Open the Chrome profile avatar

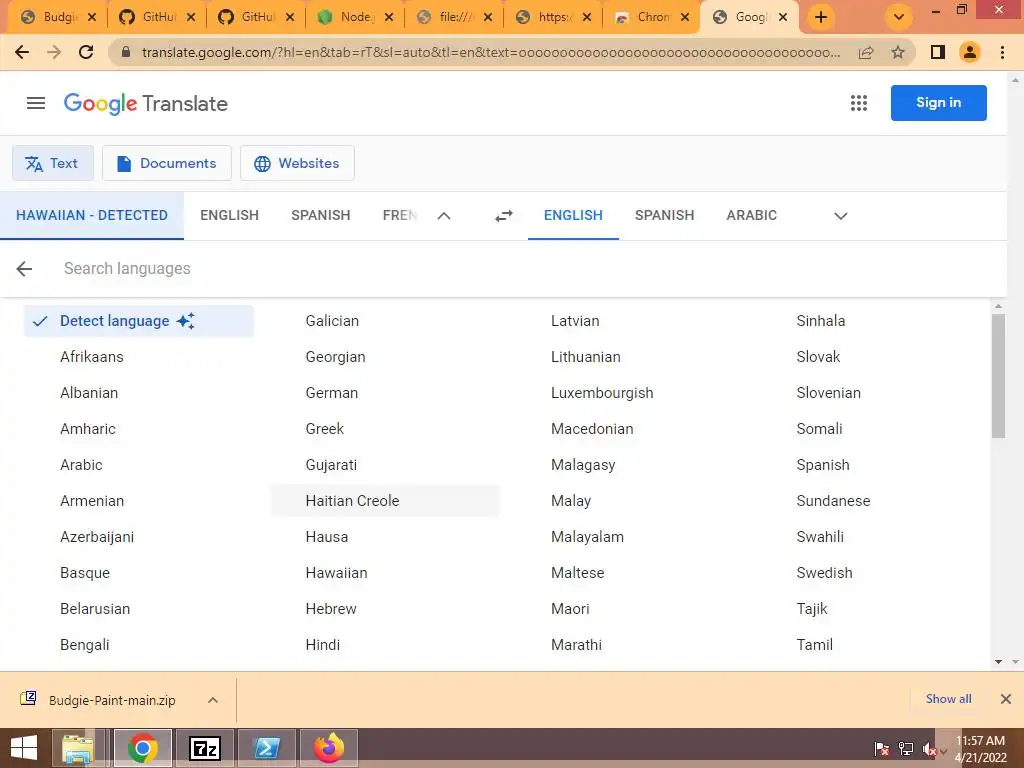(970, 52)
